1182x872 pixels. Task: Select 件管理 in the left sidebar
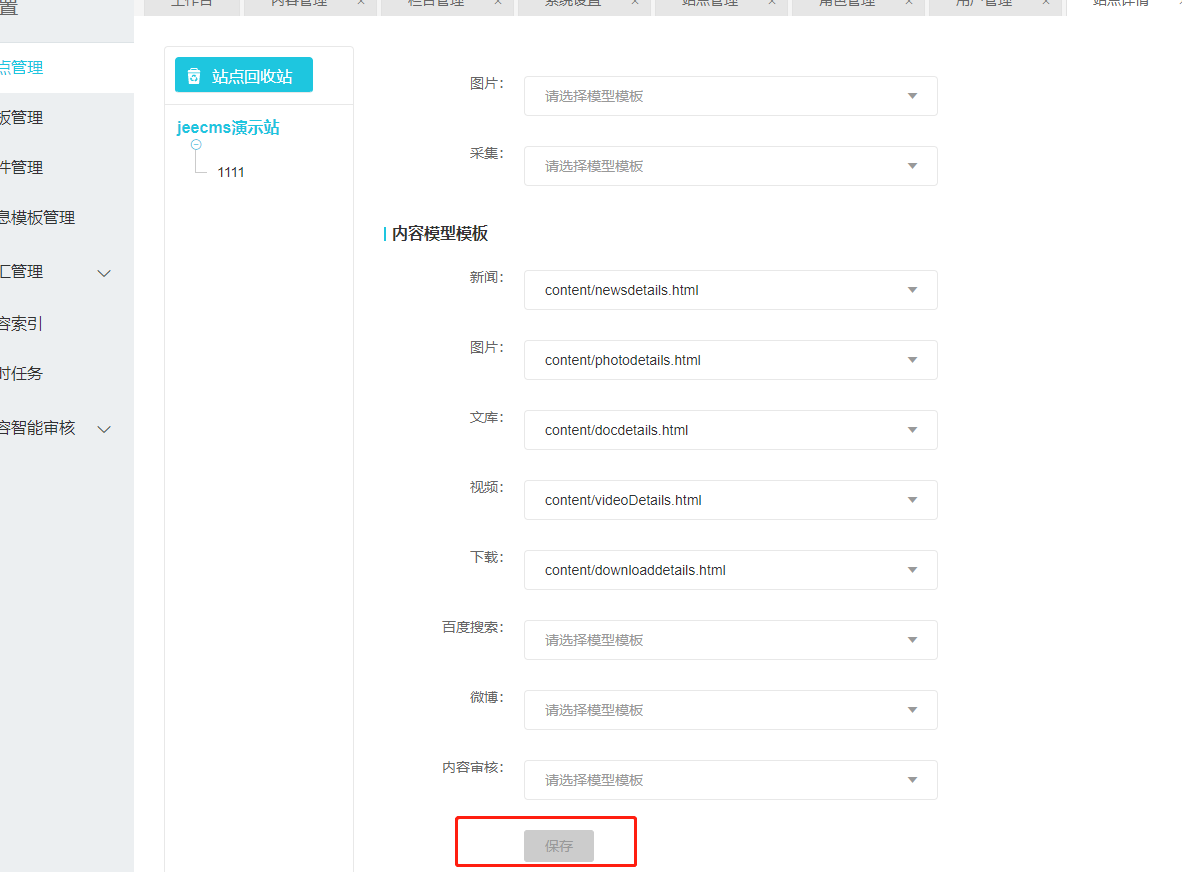click(21, 167)
